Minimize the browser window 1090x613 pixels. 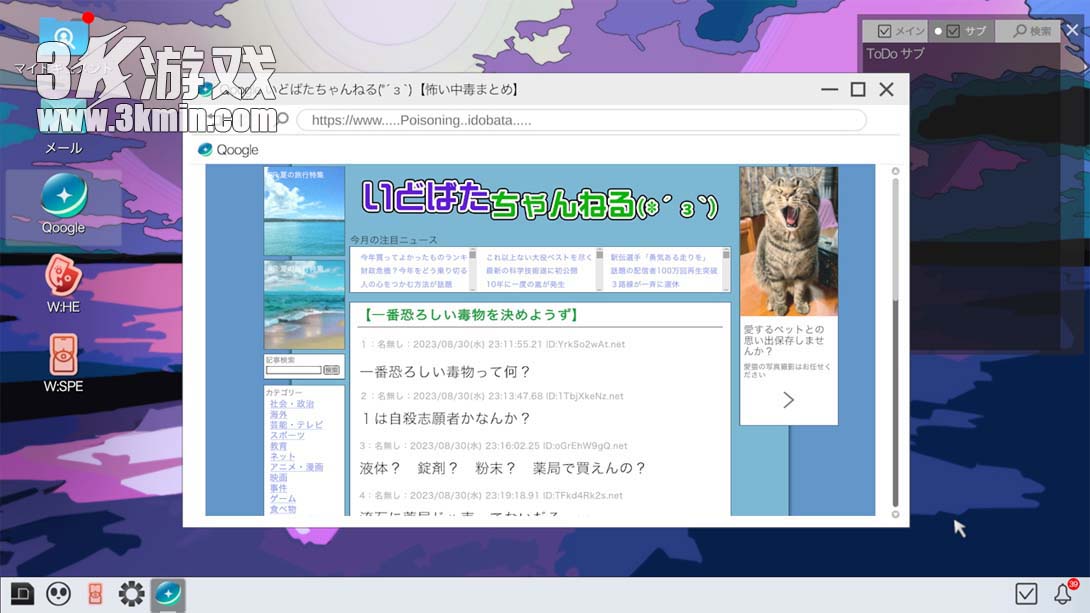coord(829,90)
